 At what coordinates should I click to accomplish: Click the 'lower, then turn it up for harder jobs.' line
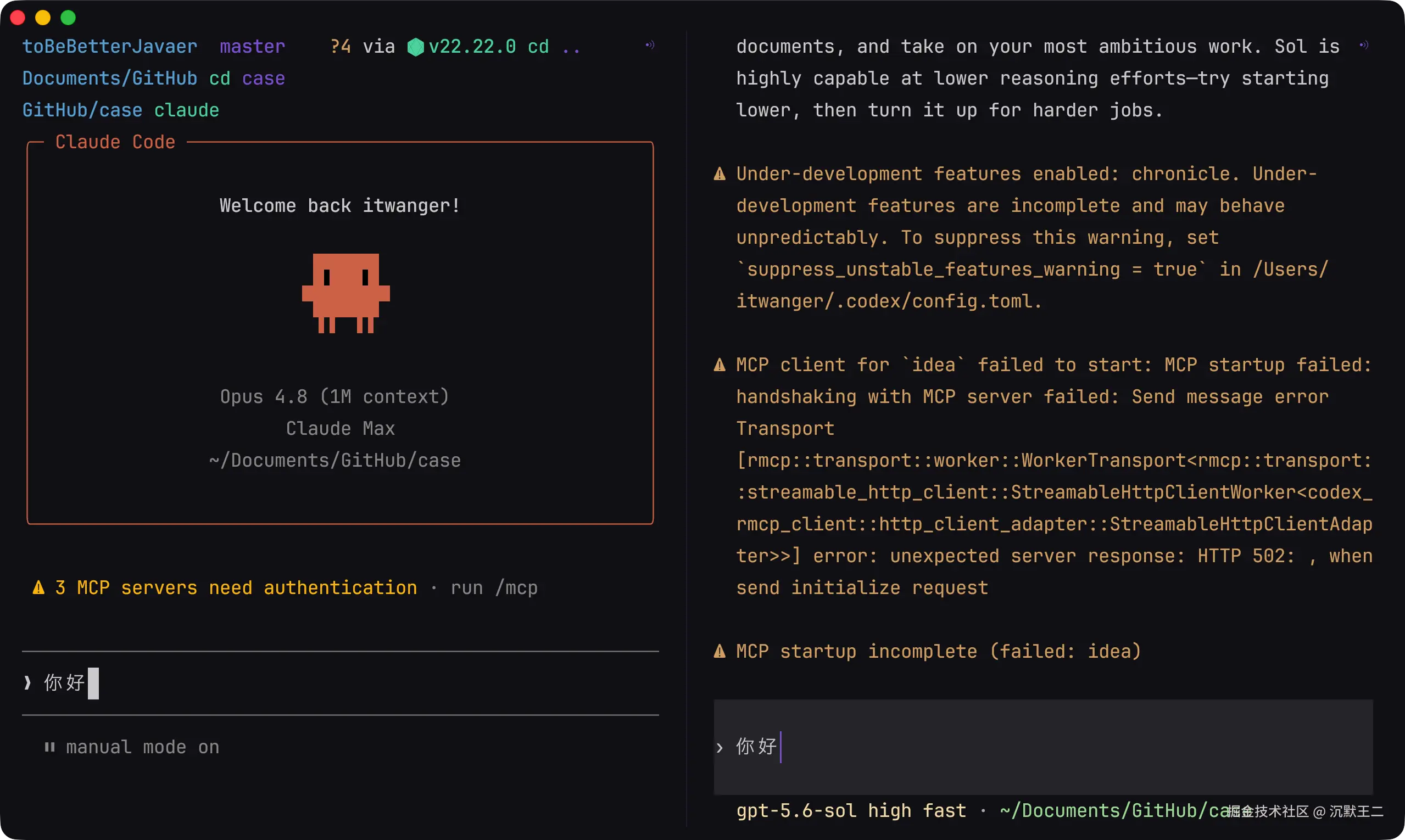point(950,110)
